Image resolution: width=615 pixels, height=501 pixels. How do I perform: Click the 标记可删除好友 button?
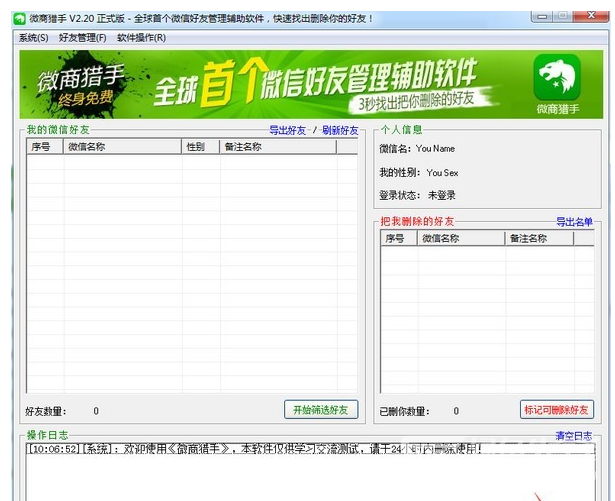click(x=557, y=410)
